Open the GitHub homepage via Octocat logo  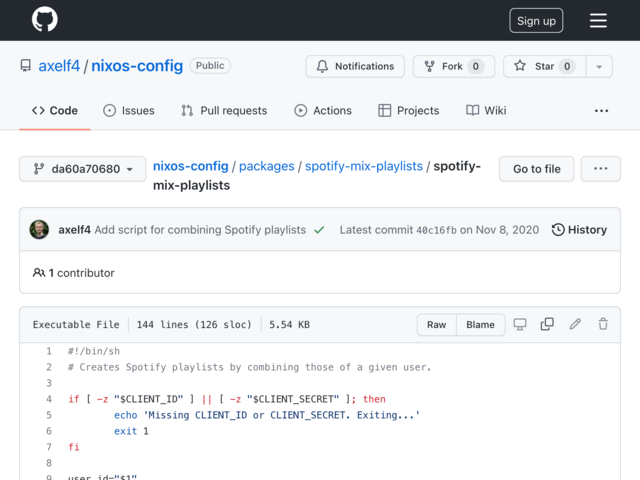45,19
